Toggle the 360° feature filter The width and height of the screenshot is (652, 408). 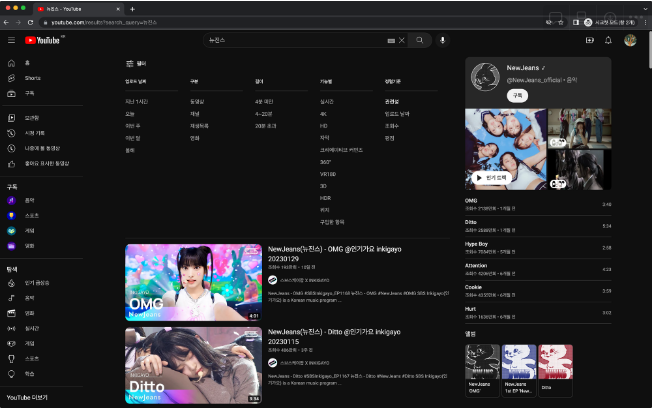(x=325, y=162)
